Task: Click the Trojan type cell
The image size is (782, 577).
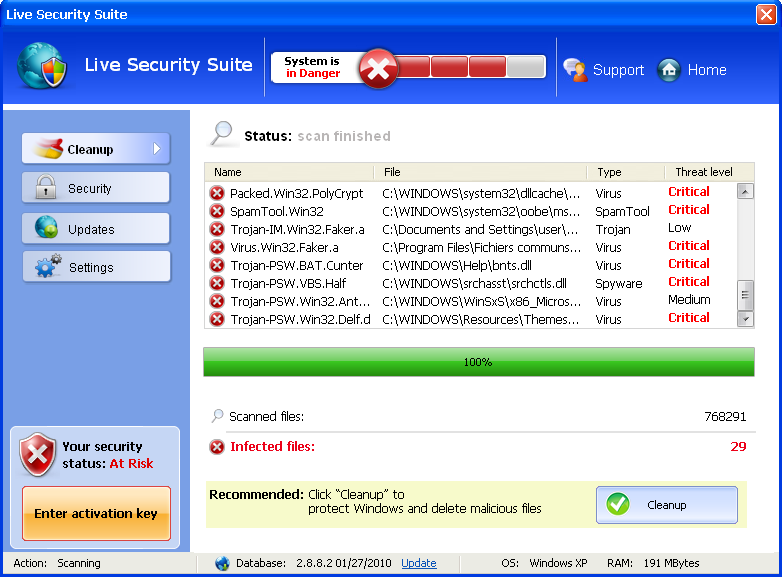Action: (x=612, y=229)
